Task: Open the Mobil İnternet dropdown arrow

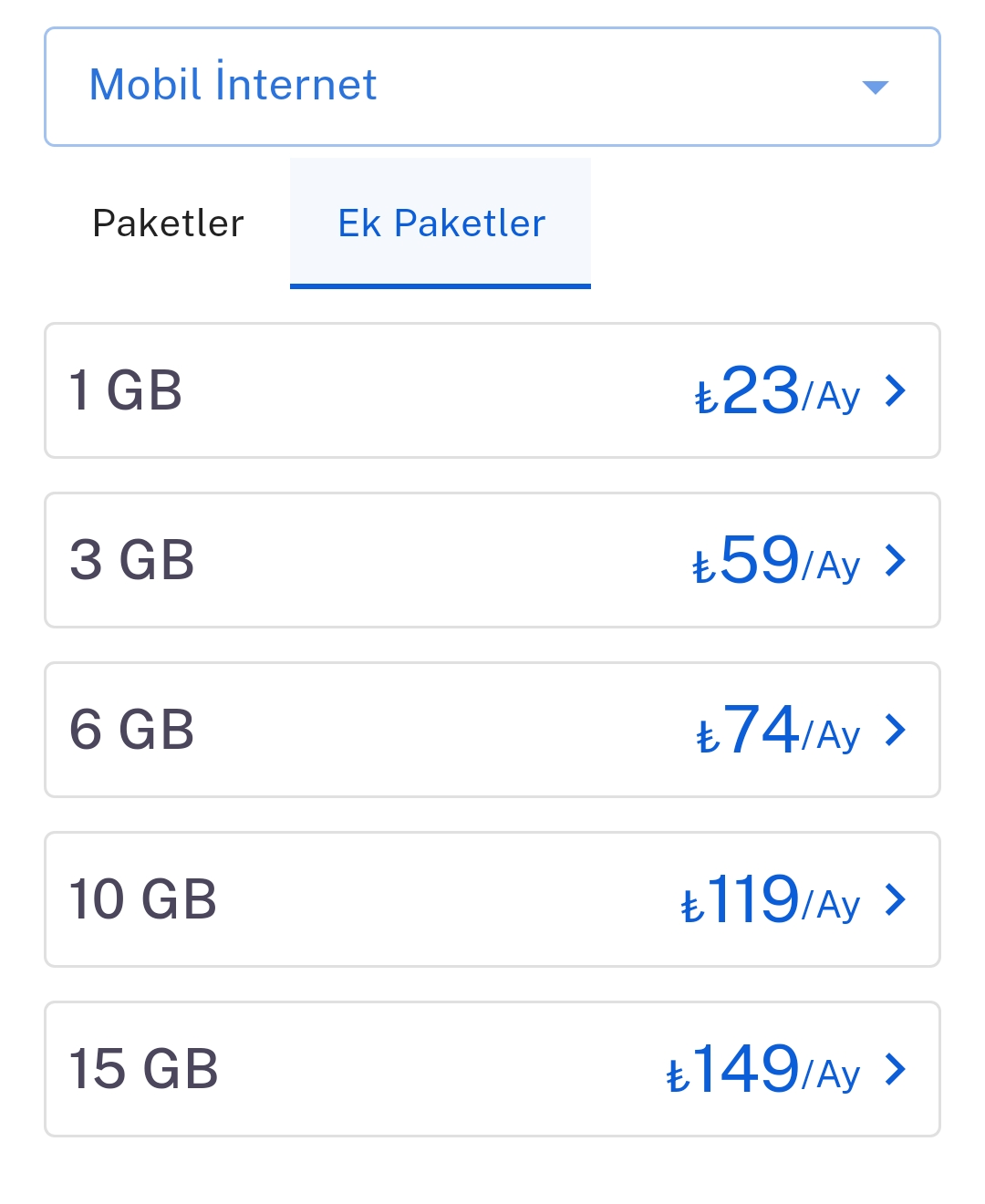Action: (x=875, y=88)
